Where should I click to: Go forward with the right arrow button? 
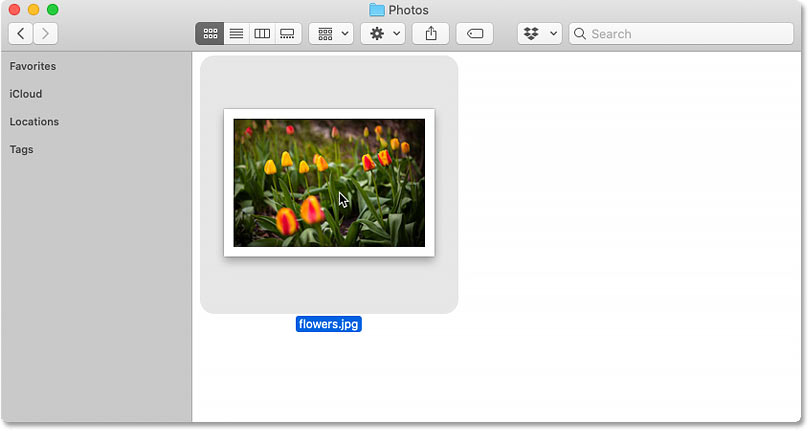(45, 34)
